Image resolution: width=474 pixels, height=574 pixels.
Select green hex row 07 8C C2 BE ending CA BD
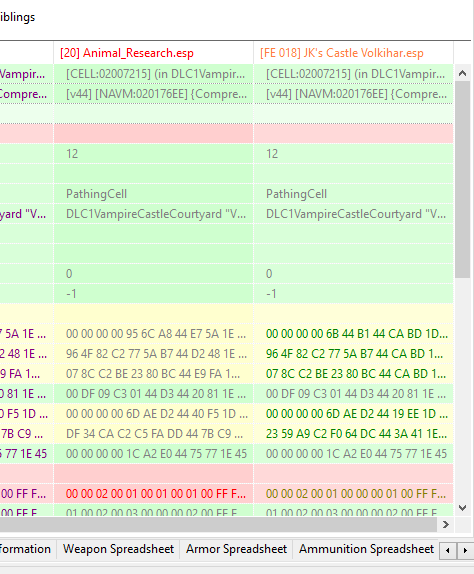click(353, 374)
